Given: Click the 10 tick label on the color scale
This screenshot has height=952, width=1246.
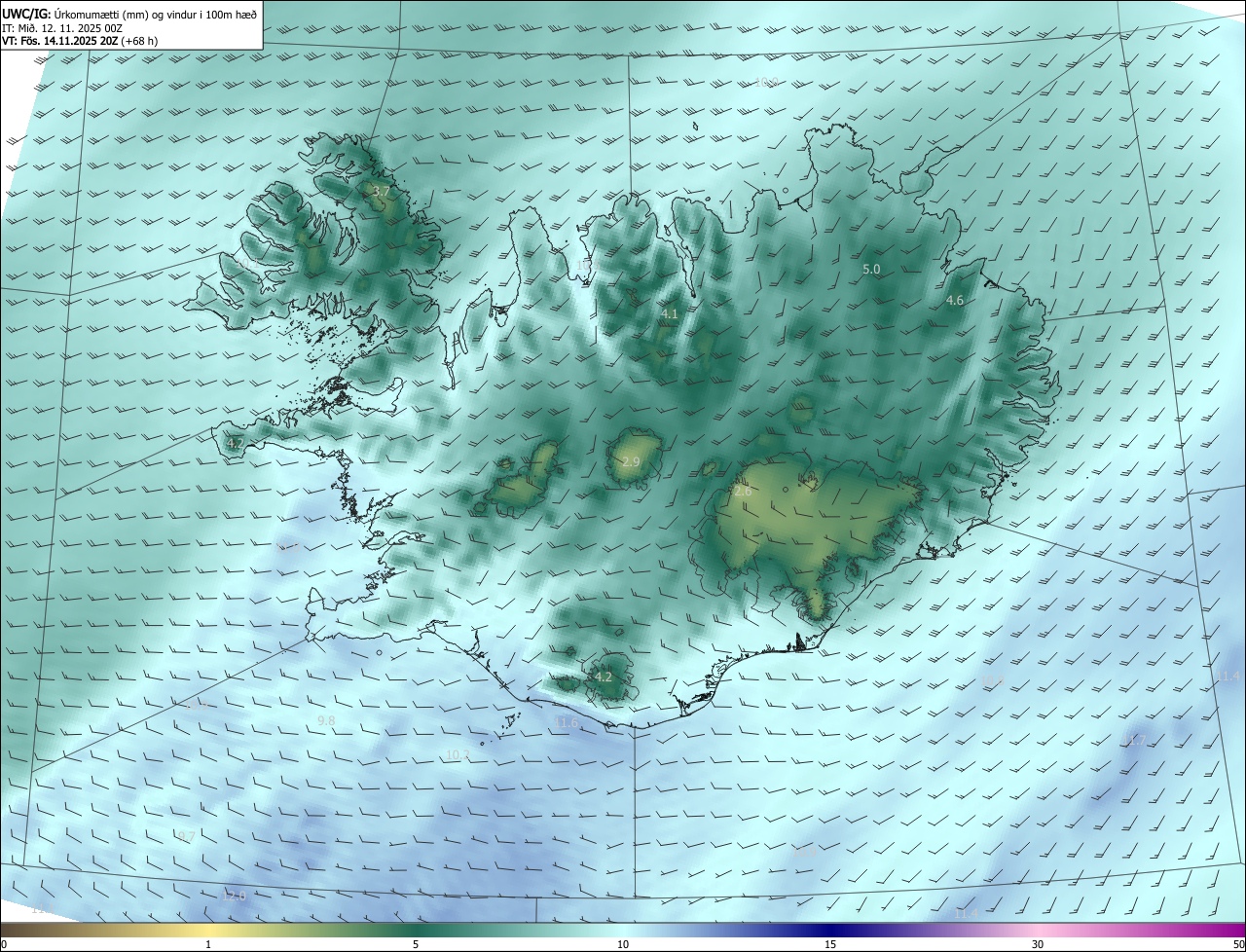Looking at the screenshot, I should 623,944.
